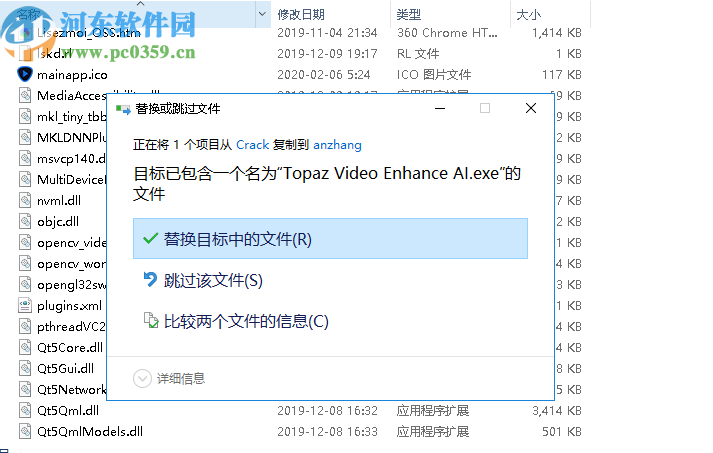Select Qt5Network file icon

[x=25, y=389]
